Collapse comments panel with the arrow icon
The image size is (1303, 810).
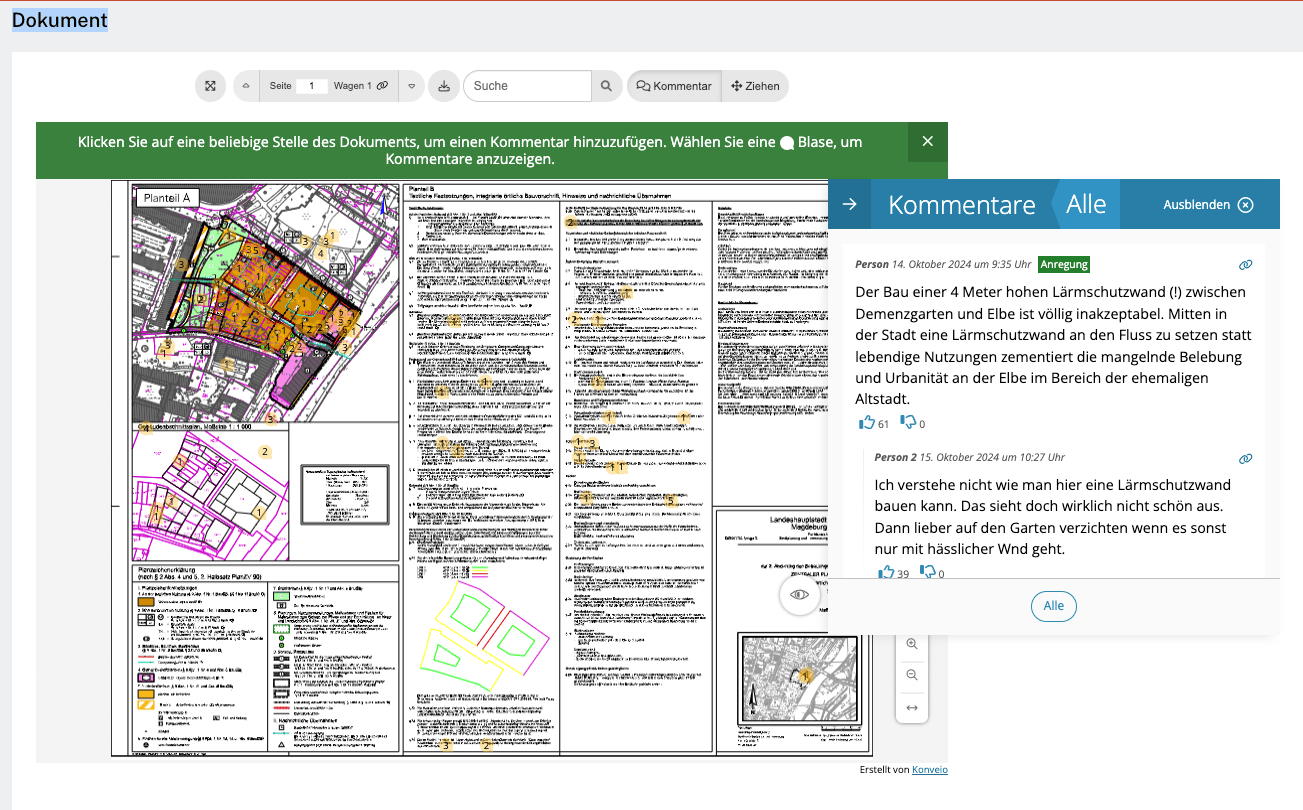pos(849,205)
